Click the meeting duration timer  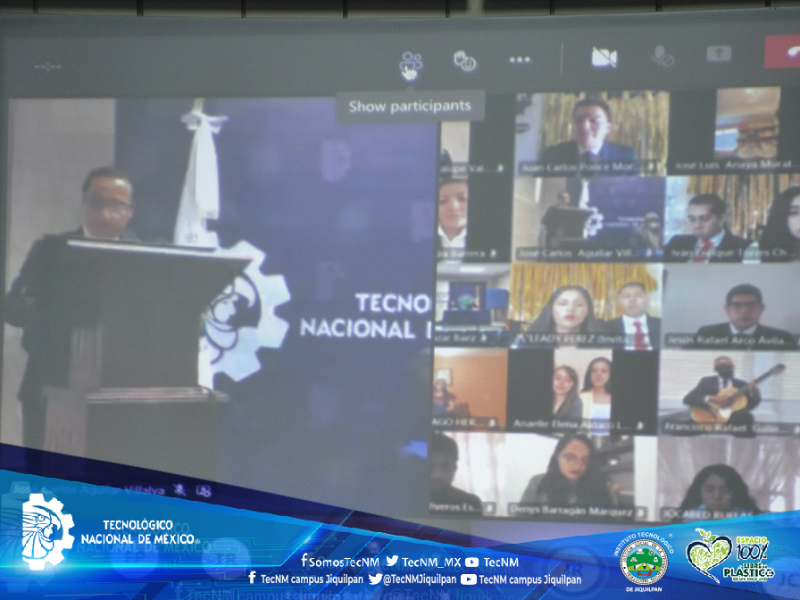pos(47,67)
